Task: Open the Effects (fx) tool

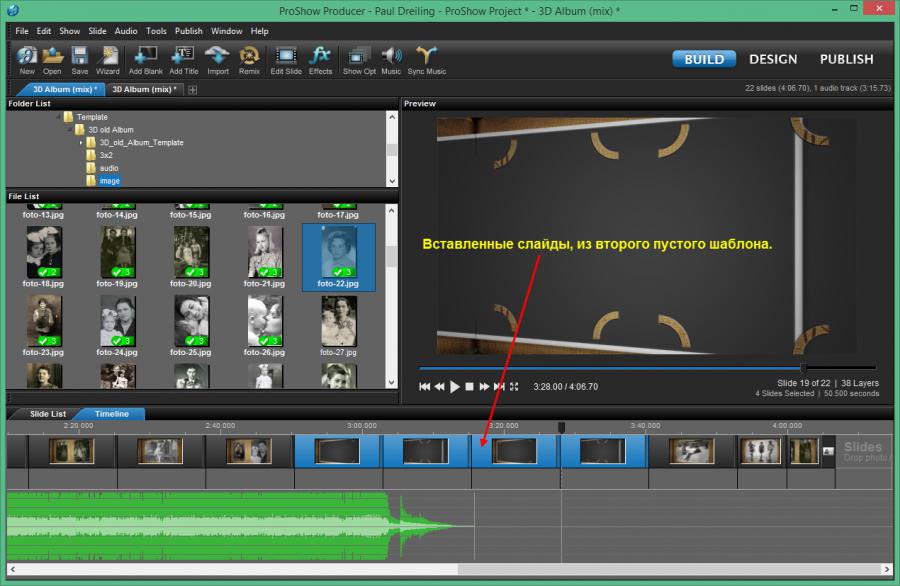Action: [x=320, y=60]
